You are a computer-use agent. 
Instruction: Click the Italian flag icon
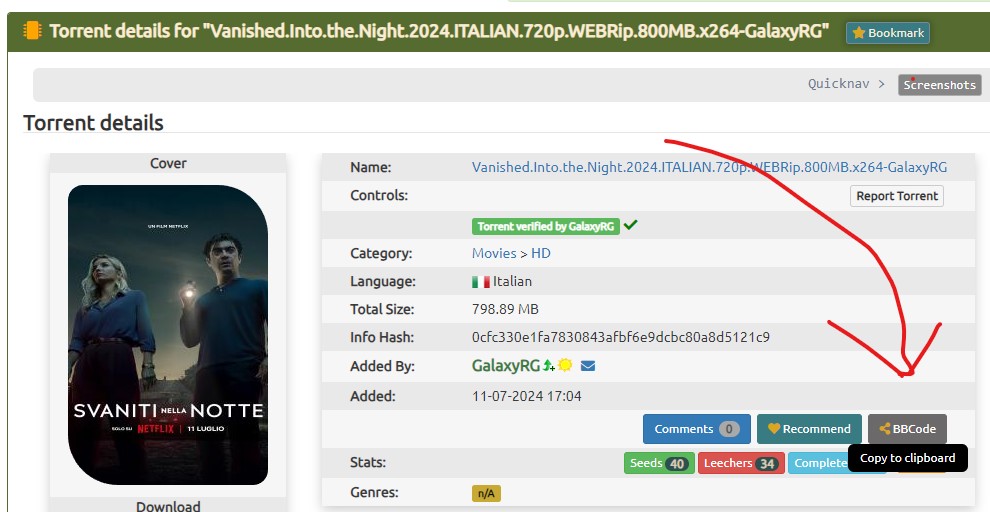tap(480, 282)
